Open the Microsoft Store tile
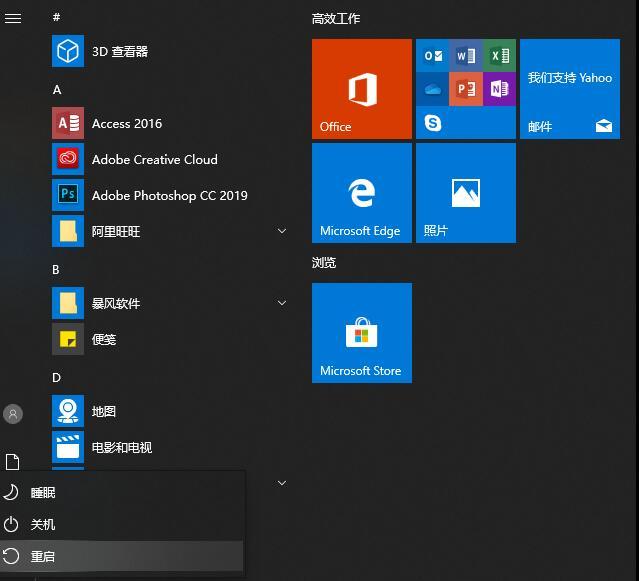Screen dimensions: 639x581 pyautogui.click(x=361, y=333)
